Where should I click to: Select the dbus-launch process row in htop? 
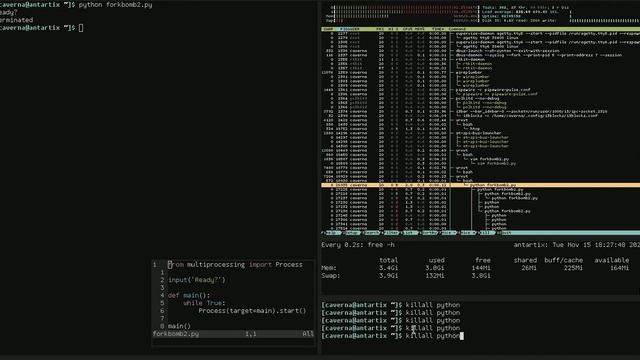(480, 51)
